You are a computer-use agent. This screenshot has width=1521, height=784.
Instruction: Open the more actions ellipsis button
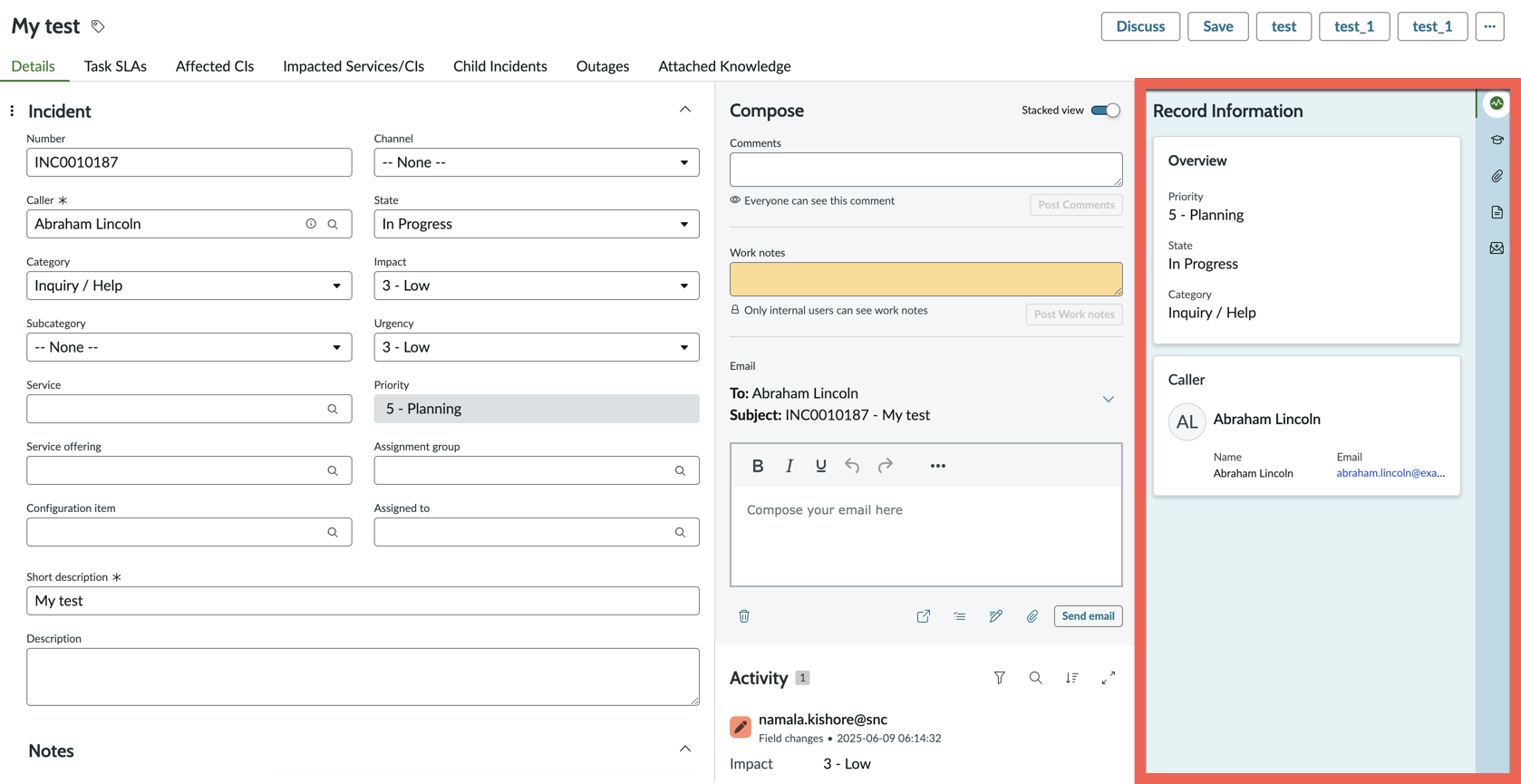tap(1490, 26)
